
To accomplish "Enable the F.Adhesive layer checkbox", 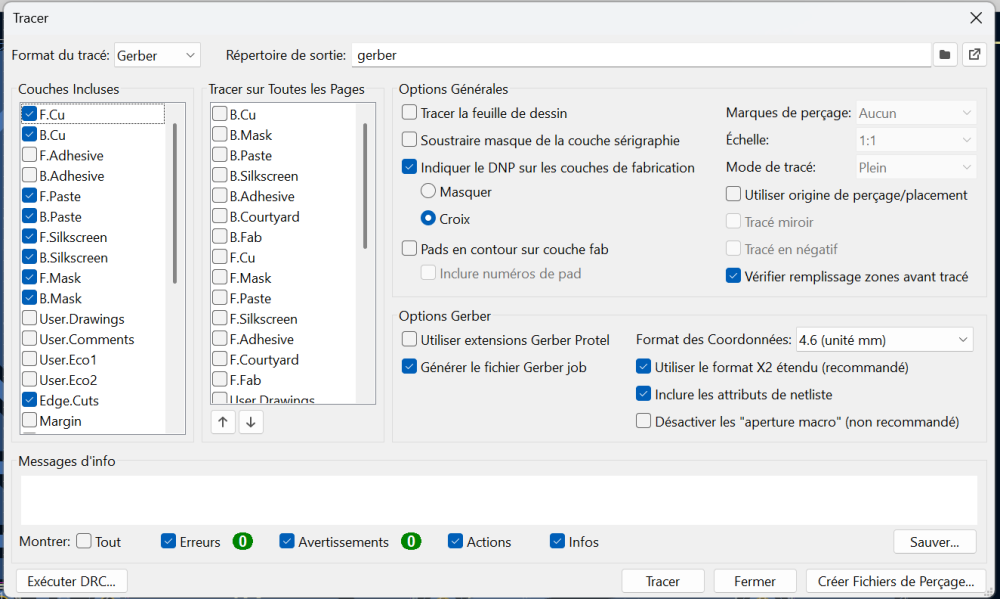I will click(30, 156).
